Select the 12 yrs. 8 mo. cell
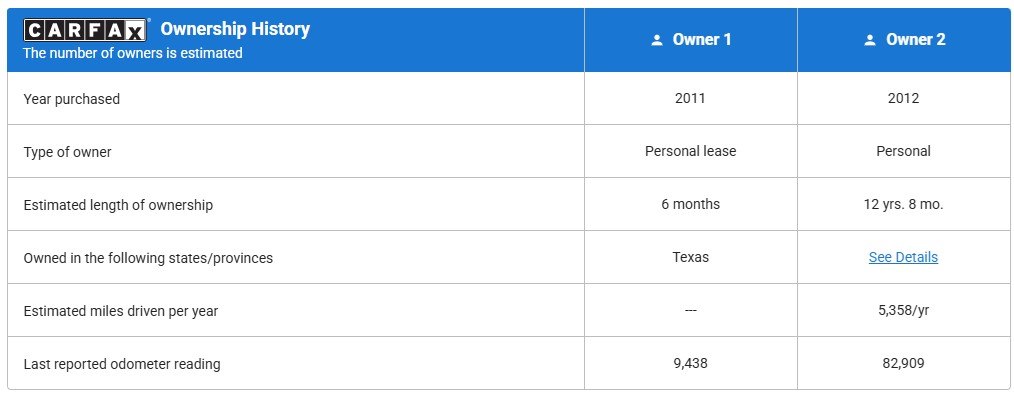The height and width of the screenshot is (393, 1014). point(903,204)
